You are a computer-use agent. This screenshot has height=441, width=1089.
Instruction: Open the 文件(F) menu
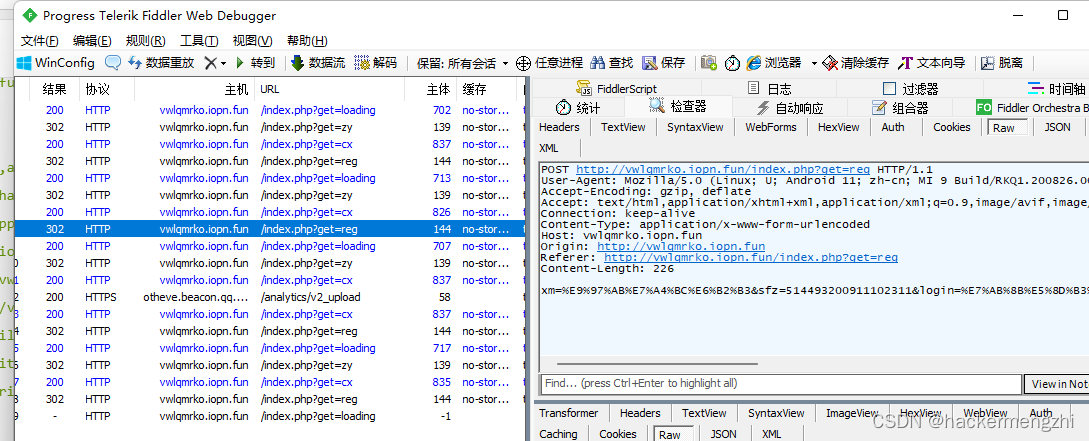coord(40,40)
